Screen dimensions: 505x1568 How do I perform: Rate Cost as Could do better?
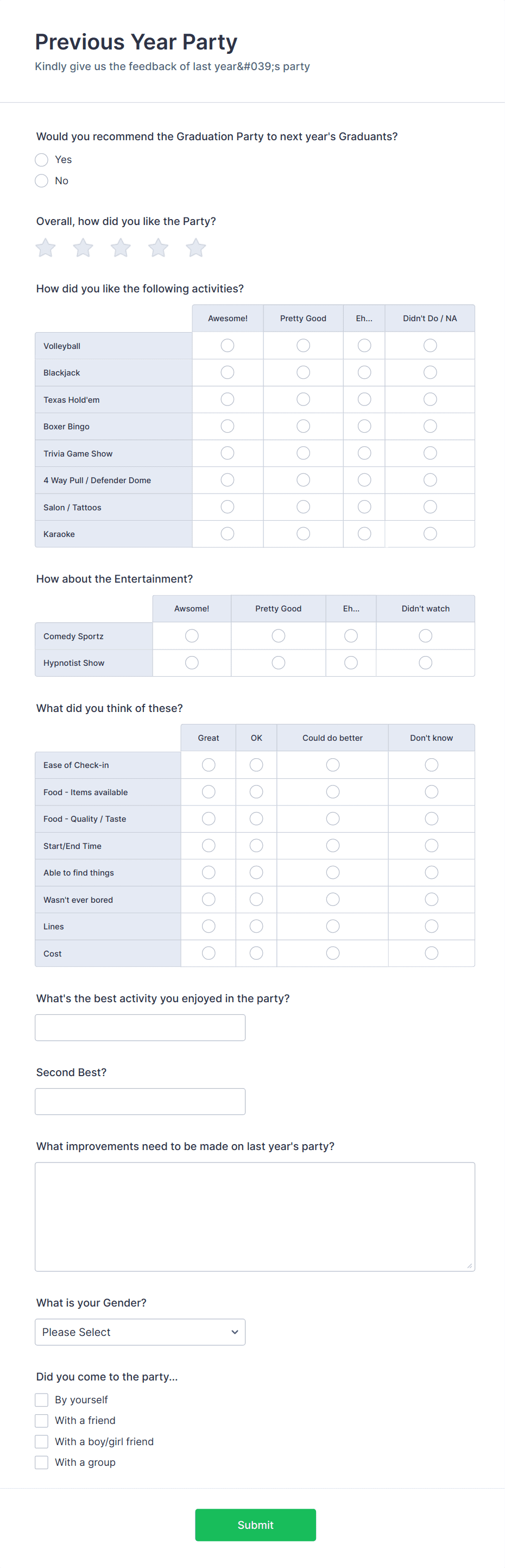coord(332,953)
